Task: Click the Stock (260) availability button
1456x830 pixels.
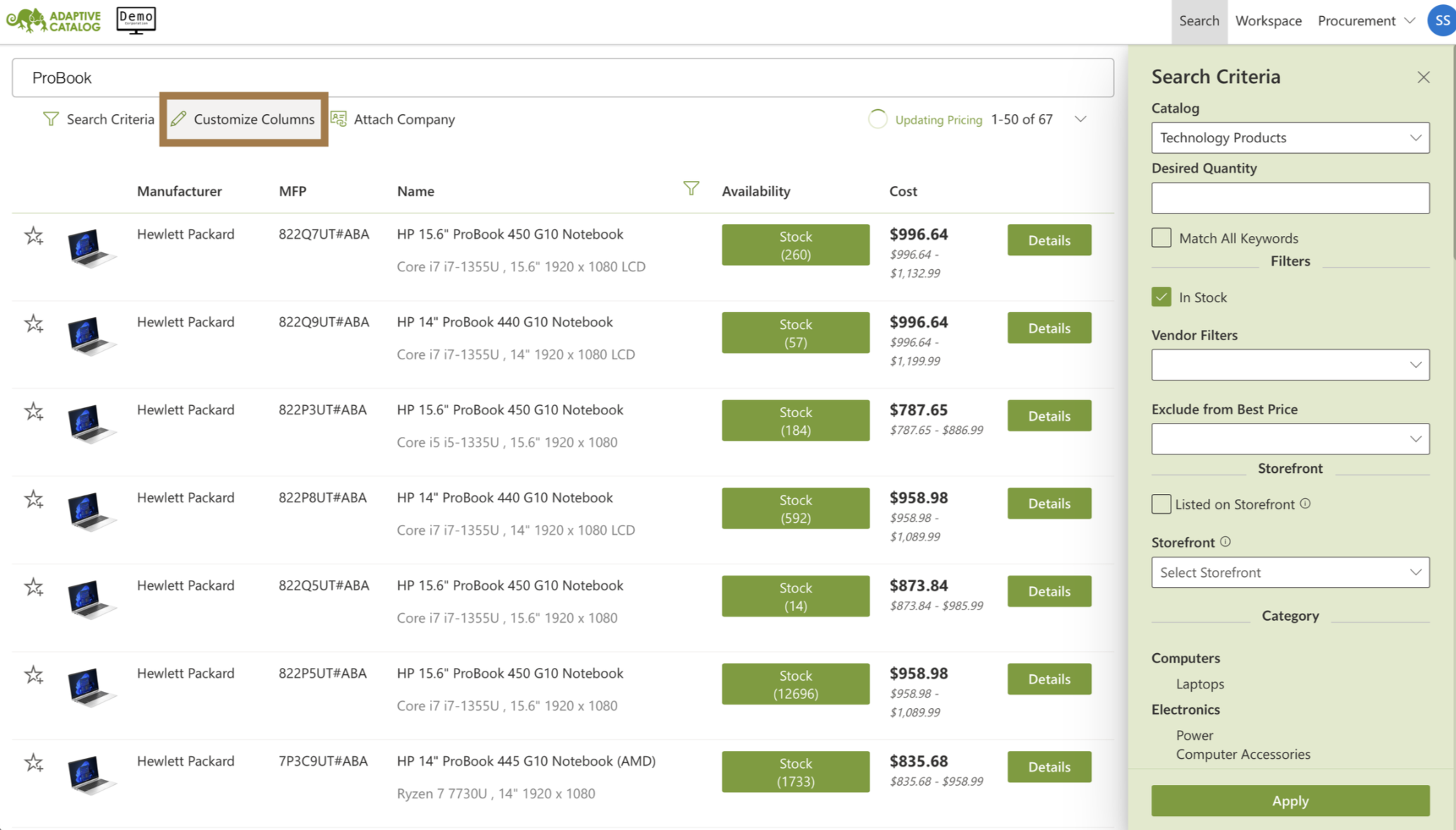Action: tap(795, 245)
